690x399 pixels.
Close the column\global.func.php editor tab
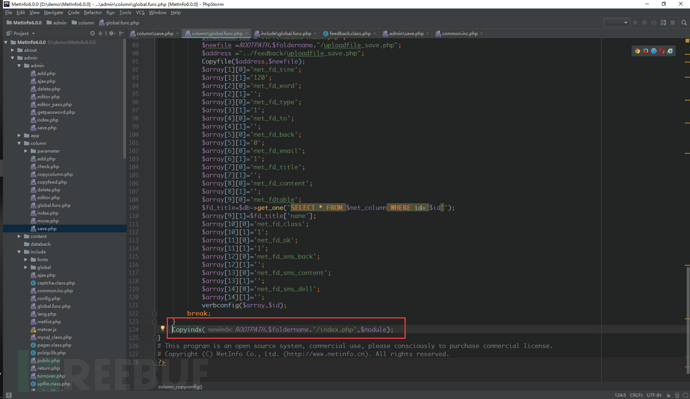tap(246, 33)
